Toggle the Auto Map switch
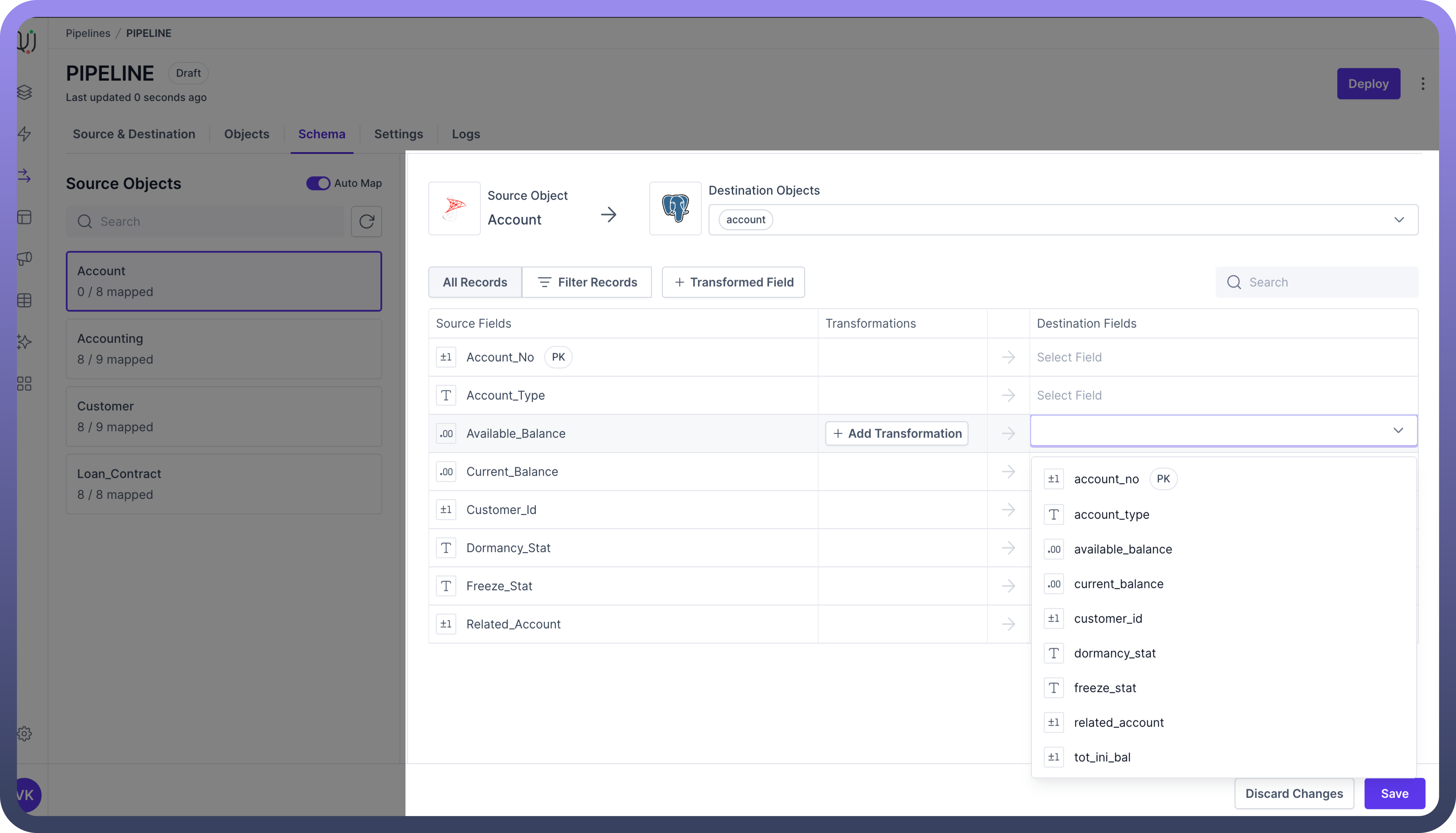Screen dimensions: 1456x833 coord(318,183)
